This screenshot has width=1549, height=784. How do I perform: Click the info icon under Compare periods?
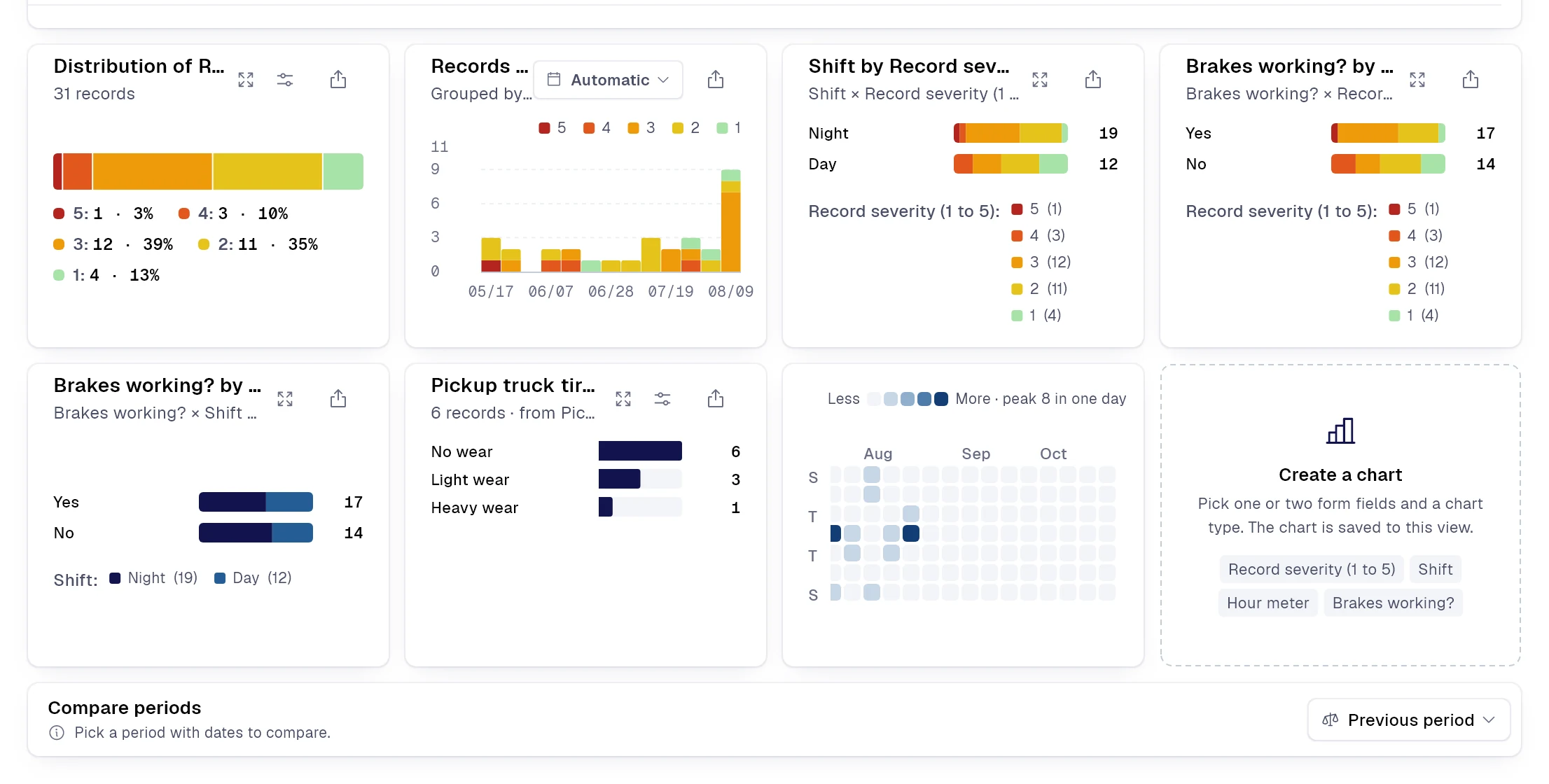[57, 733]
